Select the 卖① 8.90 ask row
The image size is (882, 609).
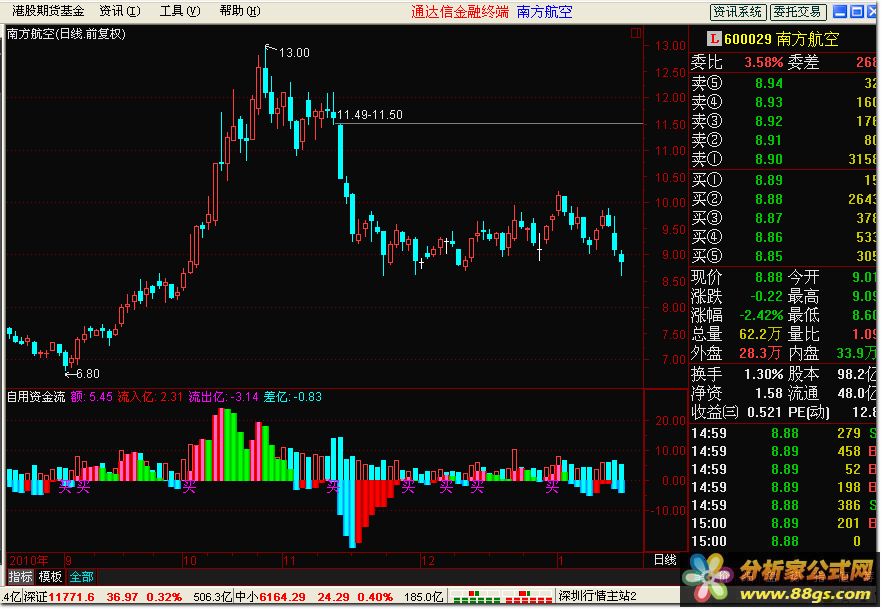pos(783,159)
